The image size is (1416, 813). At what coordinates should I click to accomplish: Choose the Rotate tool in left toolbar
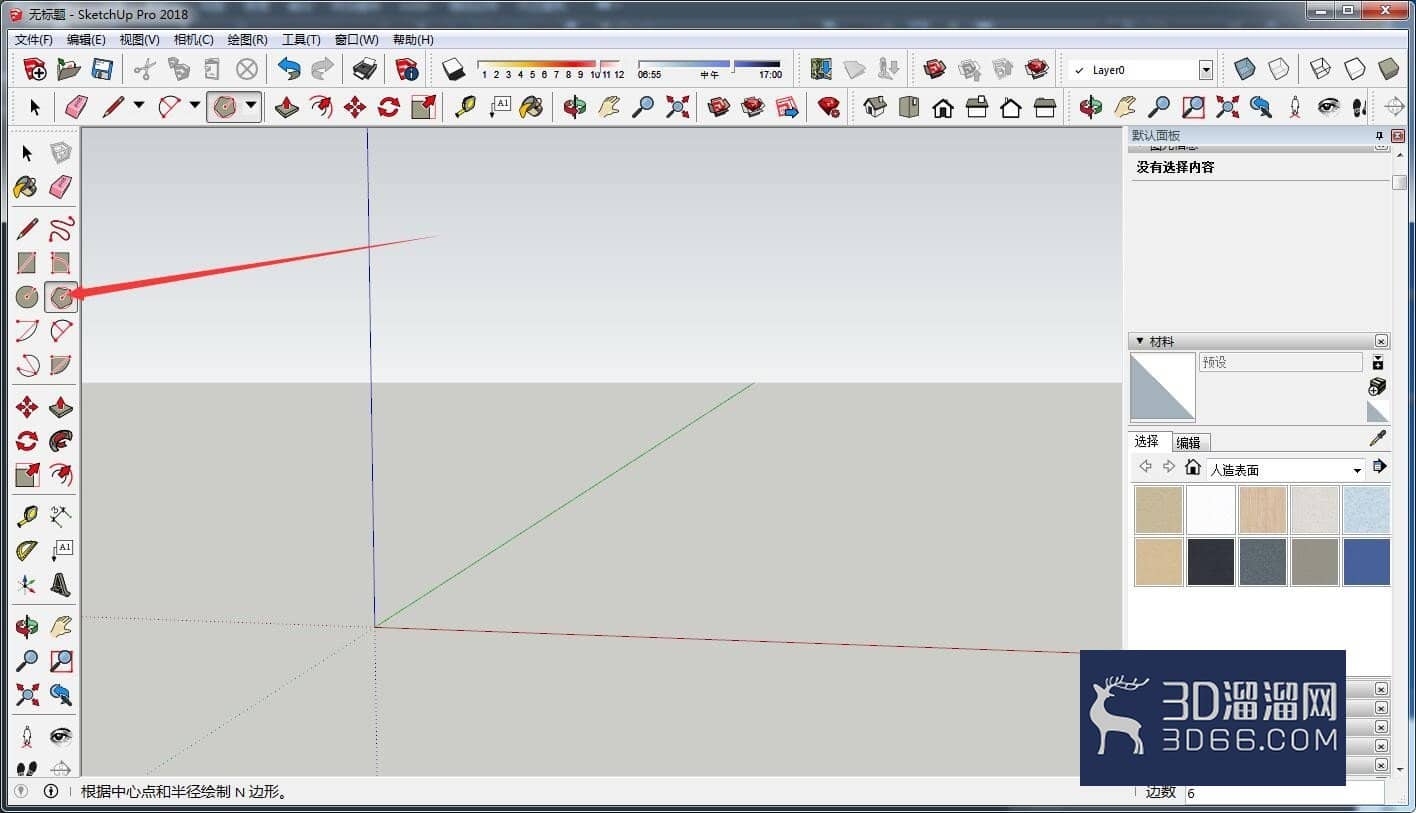click(x=27, y=441)
